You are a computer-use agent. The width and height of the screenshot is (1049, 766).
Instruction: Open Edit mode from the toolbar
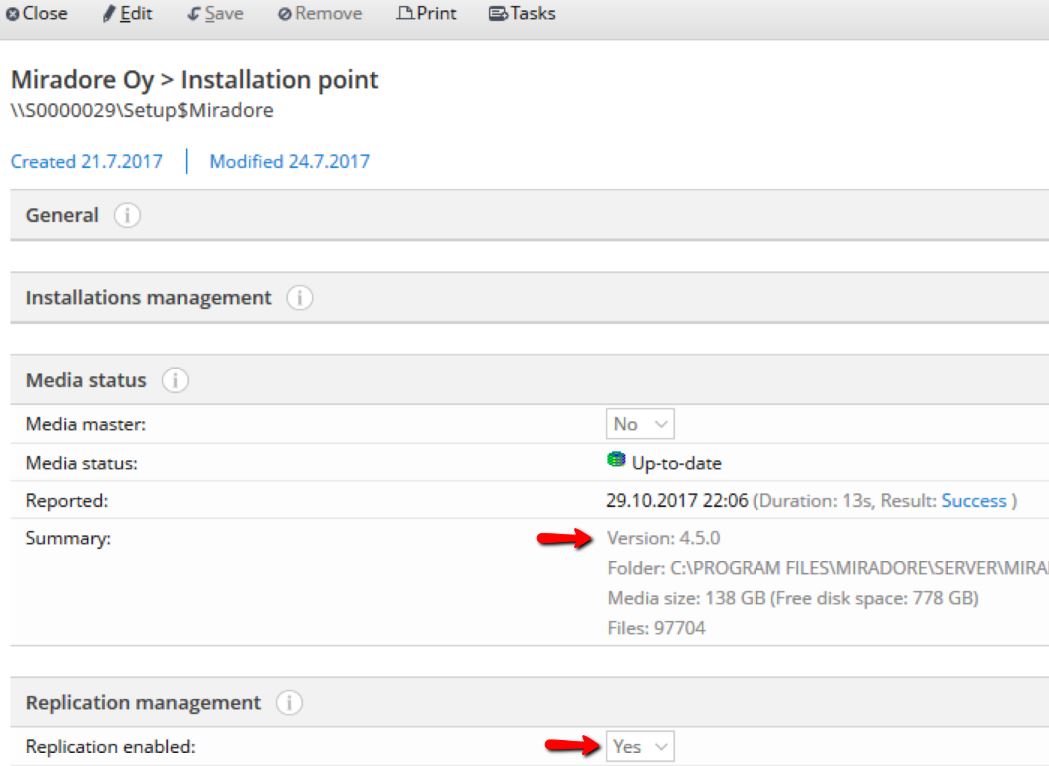tap(127, 13)
